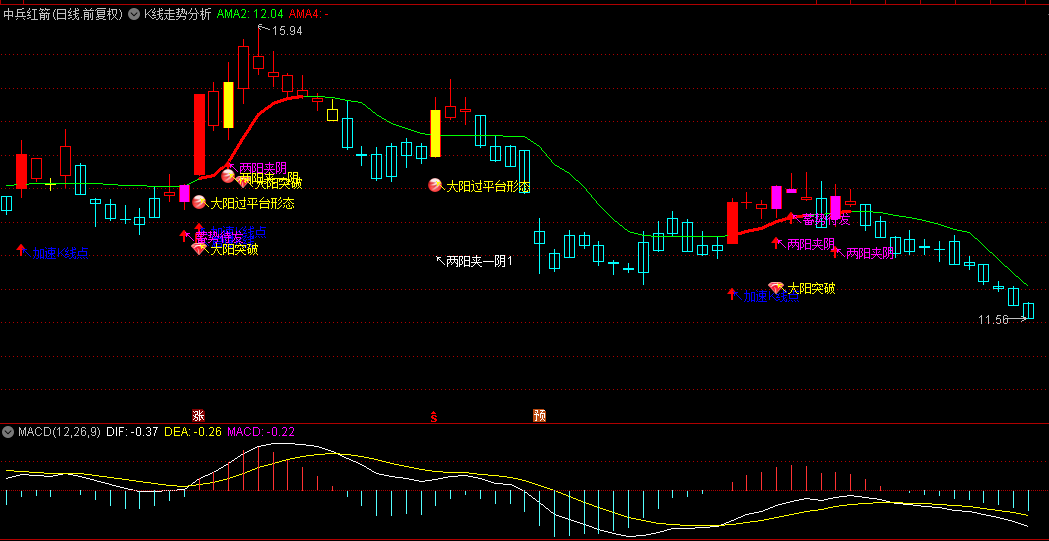Click the white 两阳夹一阴1 label
The image size is (1049, 541).
pyautogui.click(x=479, y=261)
